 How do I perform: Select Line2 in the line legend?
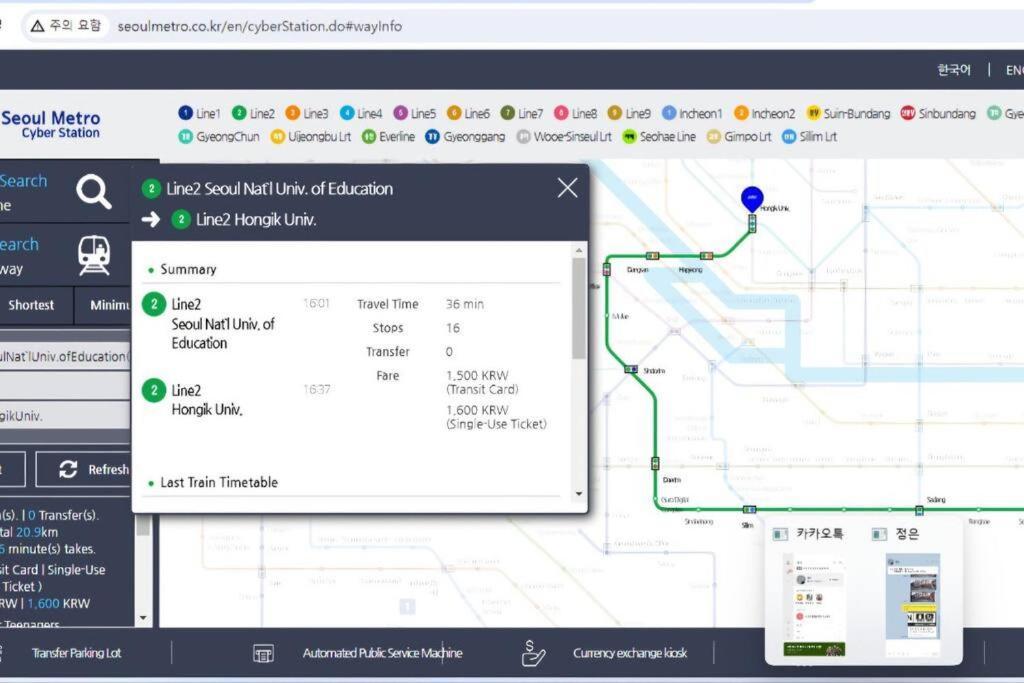click(x=253, y=114)
